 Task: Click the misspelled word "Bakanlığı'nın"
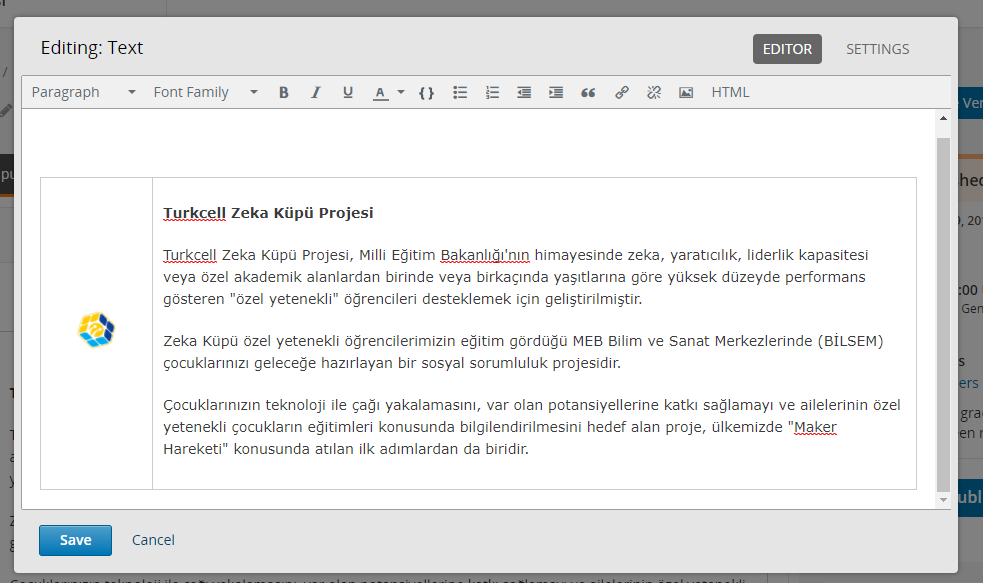coord(485,255)
